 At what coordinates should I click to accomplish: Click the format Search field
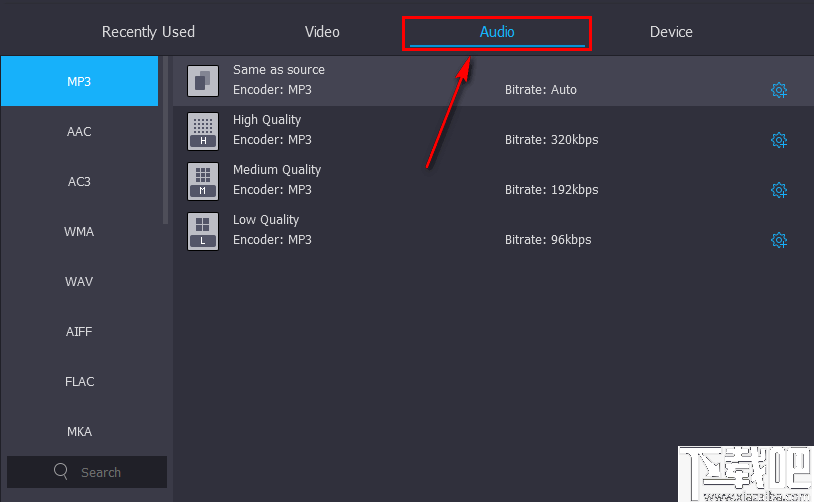point(100,472)
